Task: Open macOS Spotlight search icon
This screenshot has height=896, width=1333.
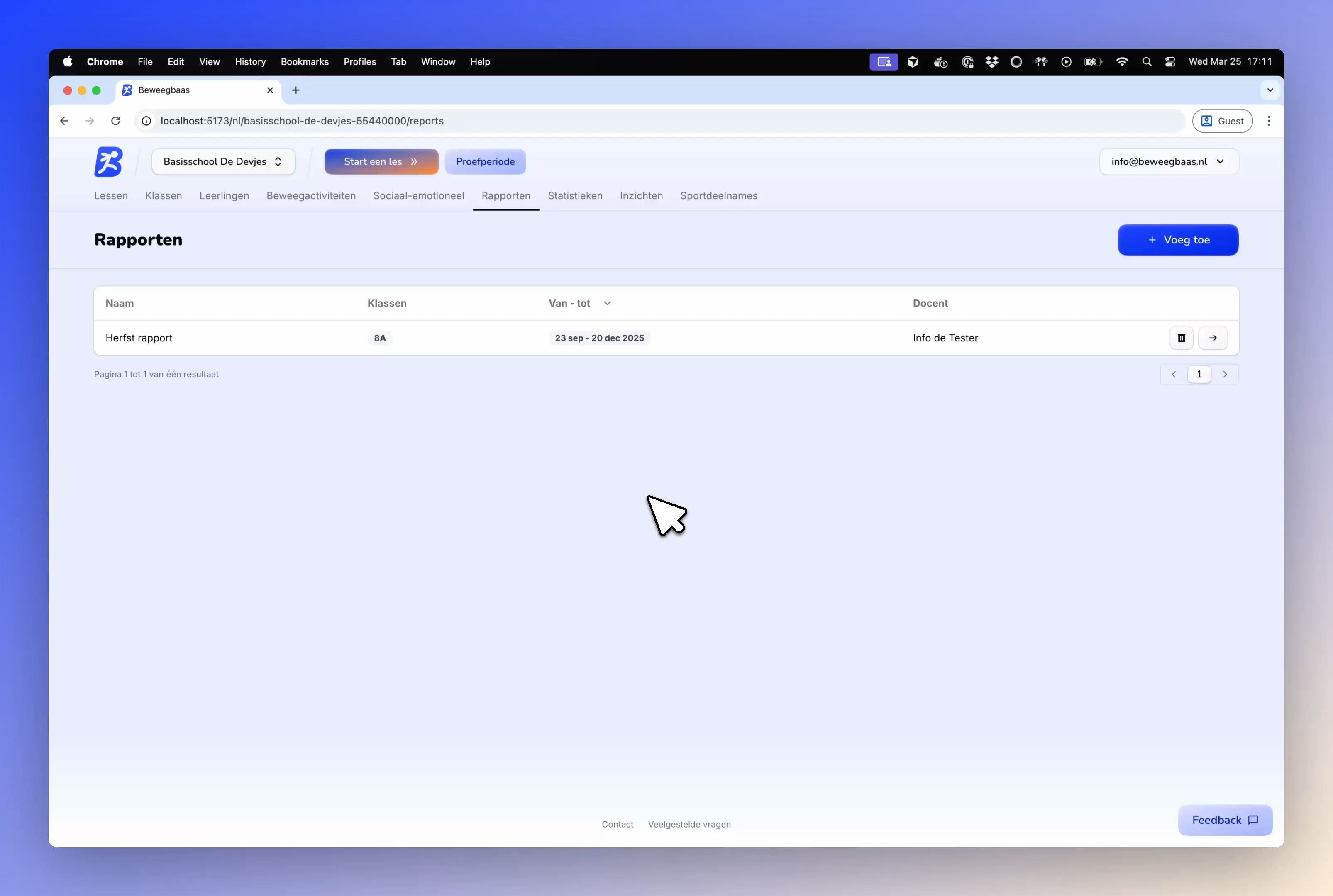Action: click(x=1146, y=62)
